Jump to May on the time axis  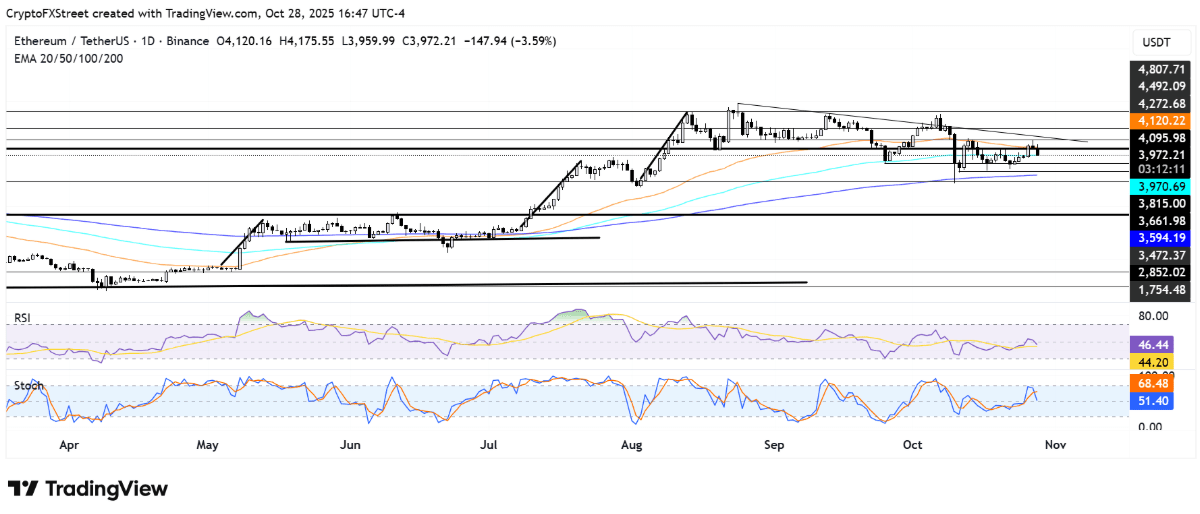(208, 443)
